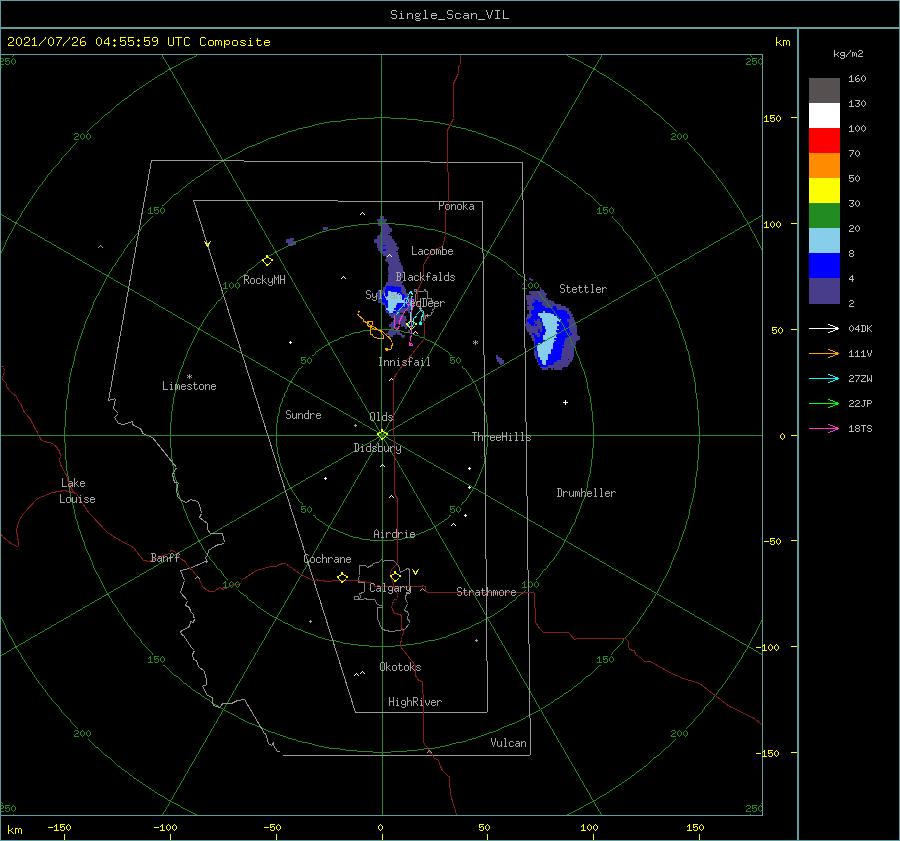This screenshot has width=900, height=841.
Task: Click the green 22JP track arrow in legend
Action: coord(824,404)
